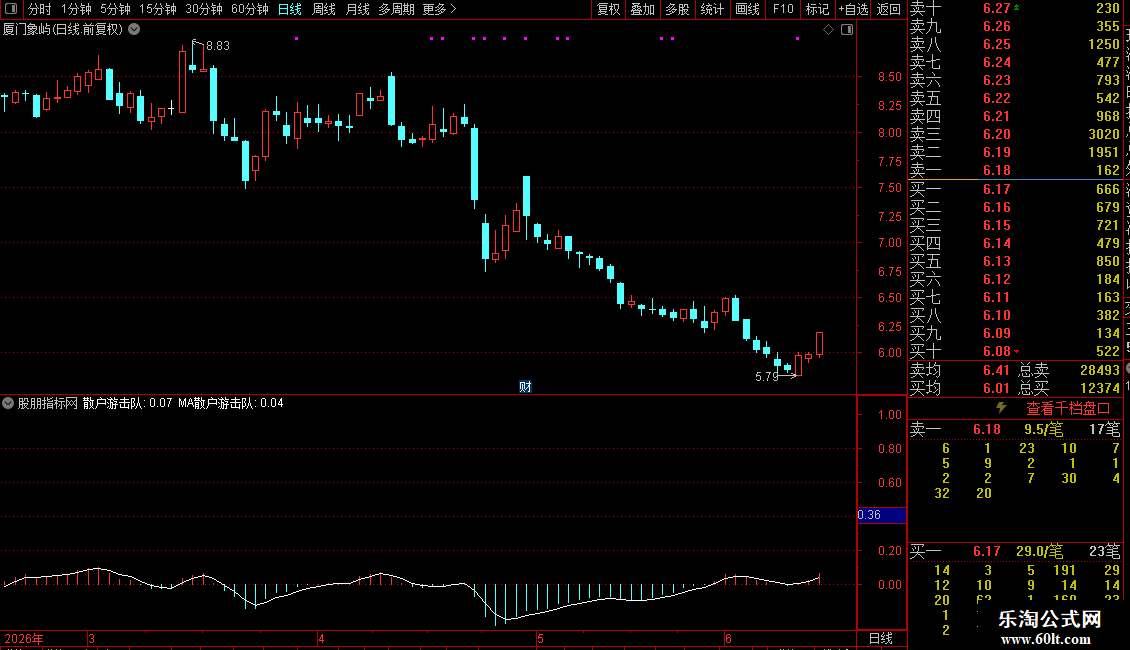Click the lightning bolt icon near 查看千档盘口

point(1001,408)
